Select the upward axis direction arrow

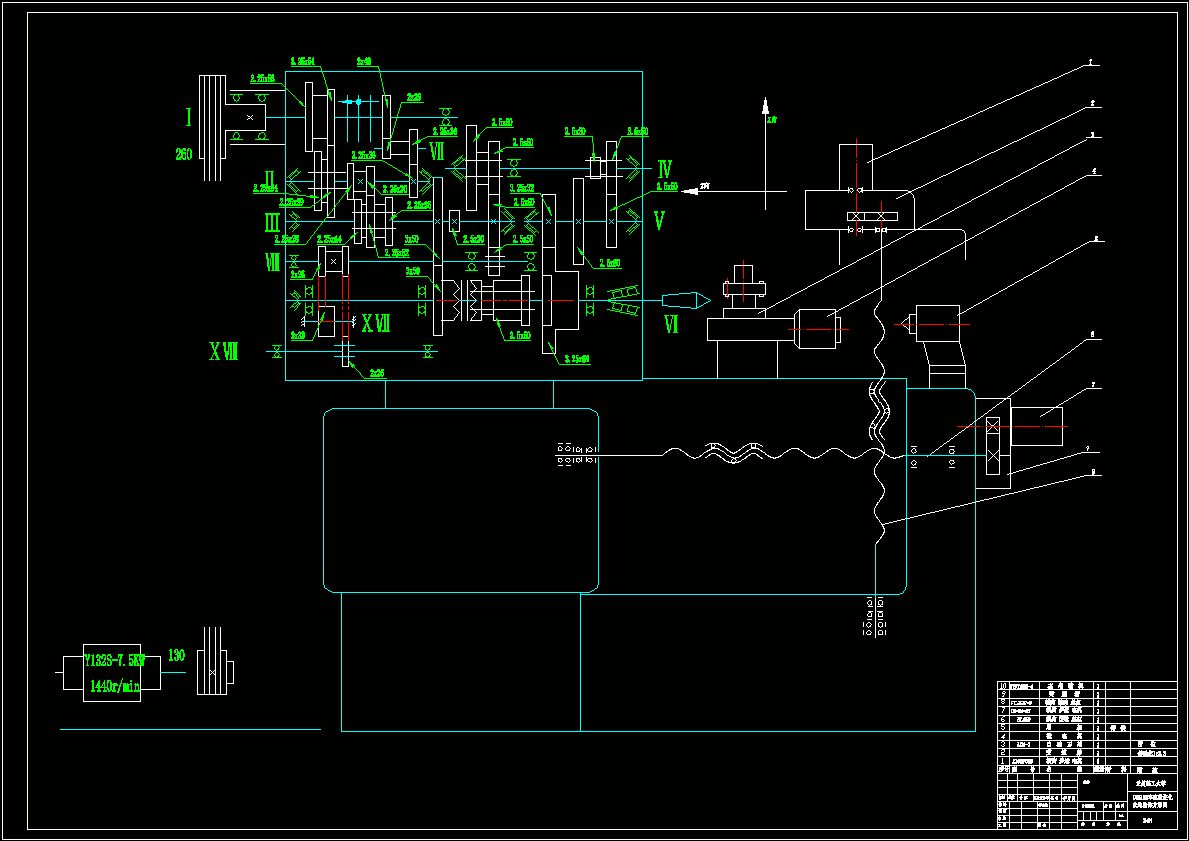[765, 106]
